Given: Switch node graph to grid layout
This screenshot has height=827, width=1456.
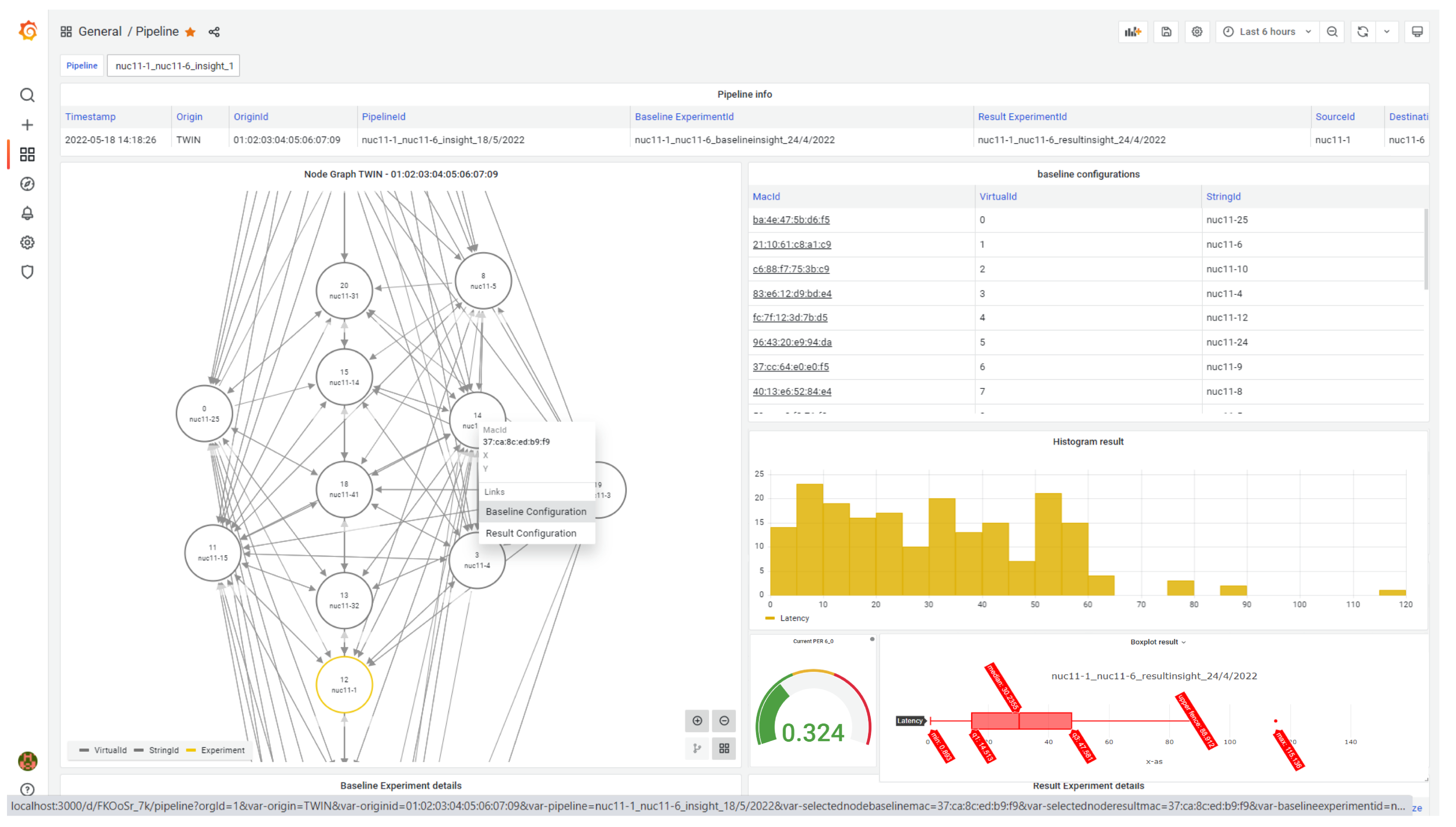Looking at the screenshot, I should click(x=724, y=748).
